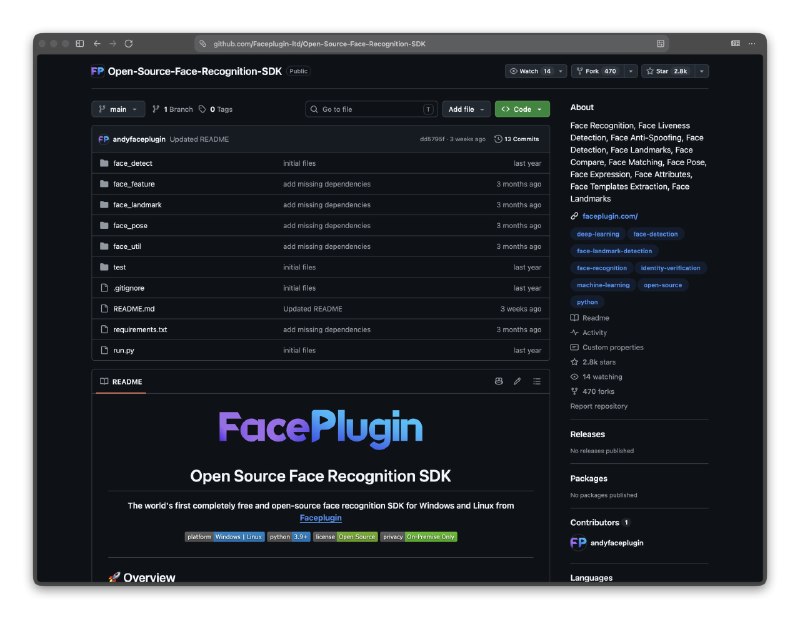Select the python topic tag
The height and width of the screenshot is (619, 800).
[587, 302]
